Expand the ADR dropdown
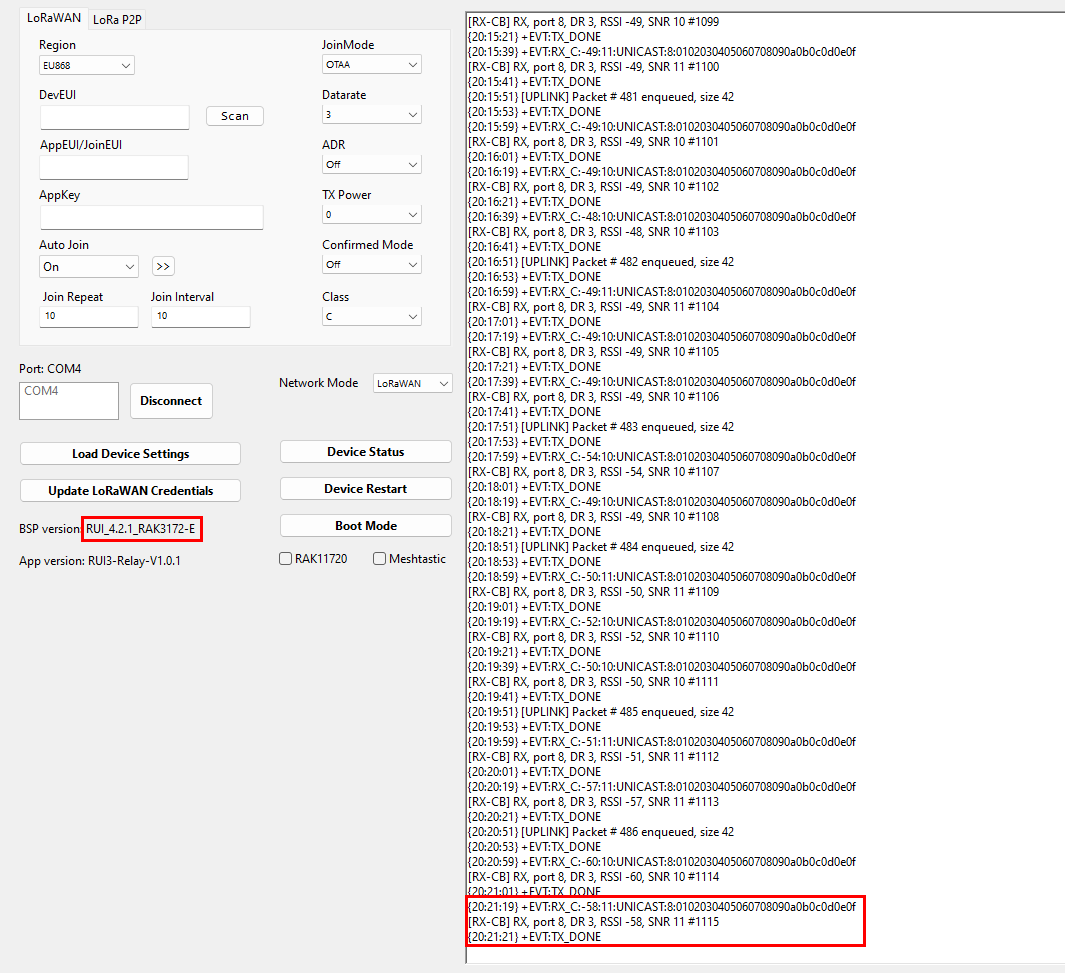Viewport: 1065px width, 973px height. (371, 165)
